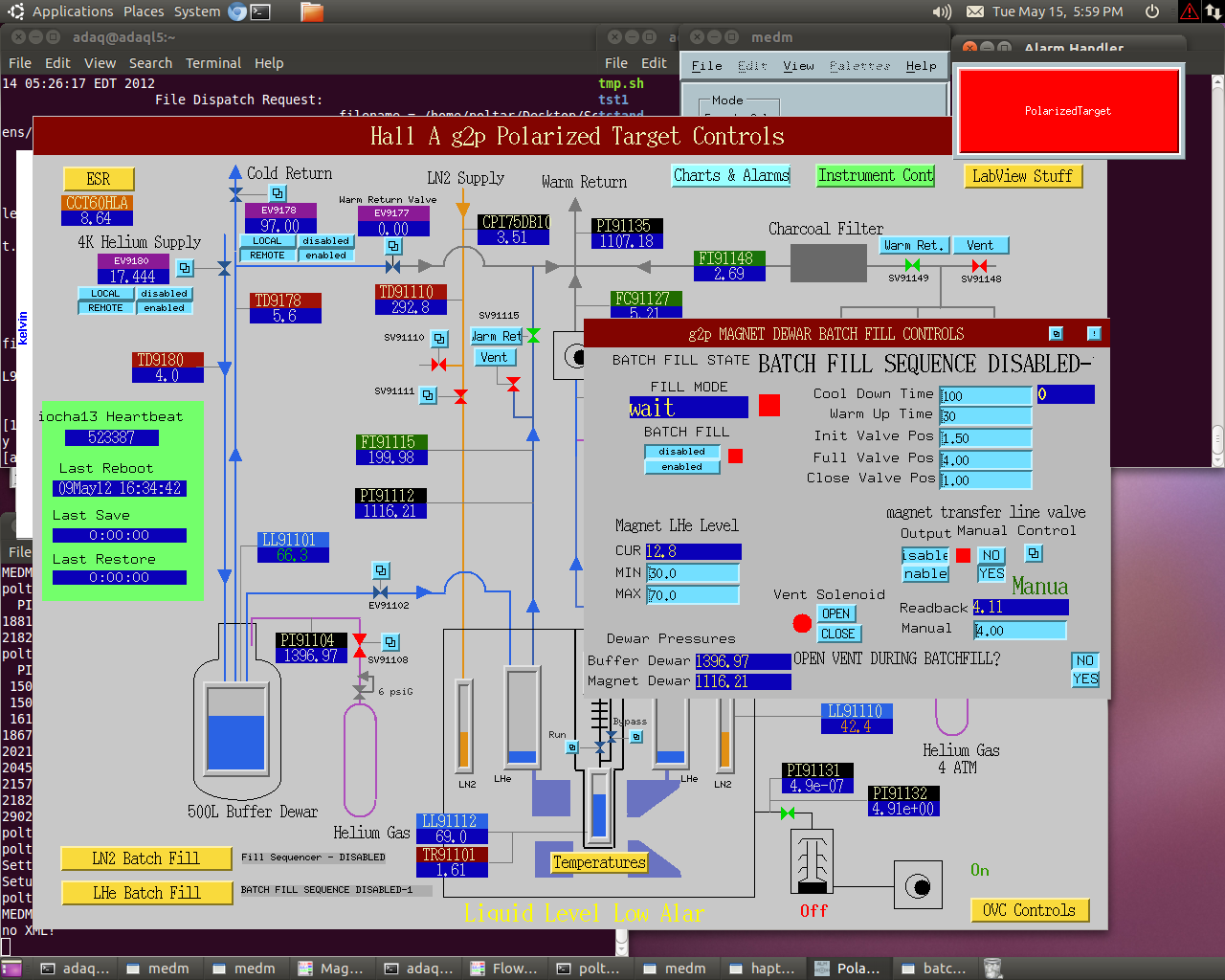Screen dimensions: 1225x980
Task: Choose NO for open vent during batchfill
Action: tap(1085, 660)
